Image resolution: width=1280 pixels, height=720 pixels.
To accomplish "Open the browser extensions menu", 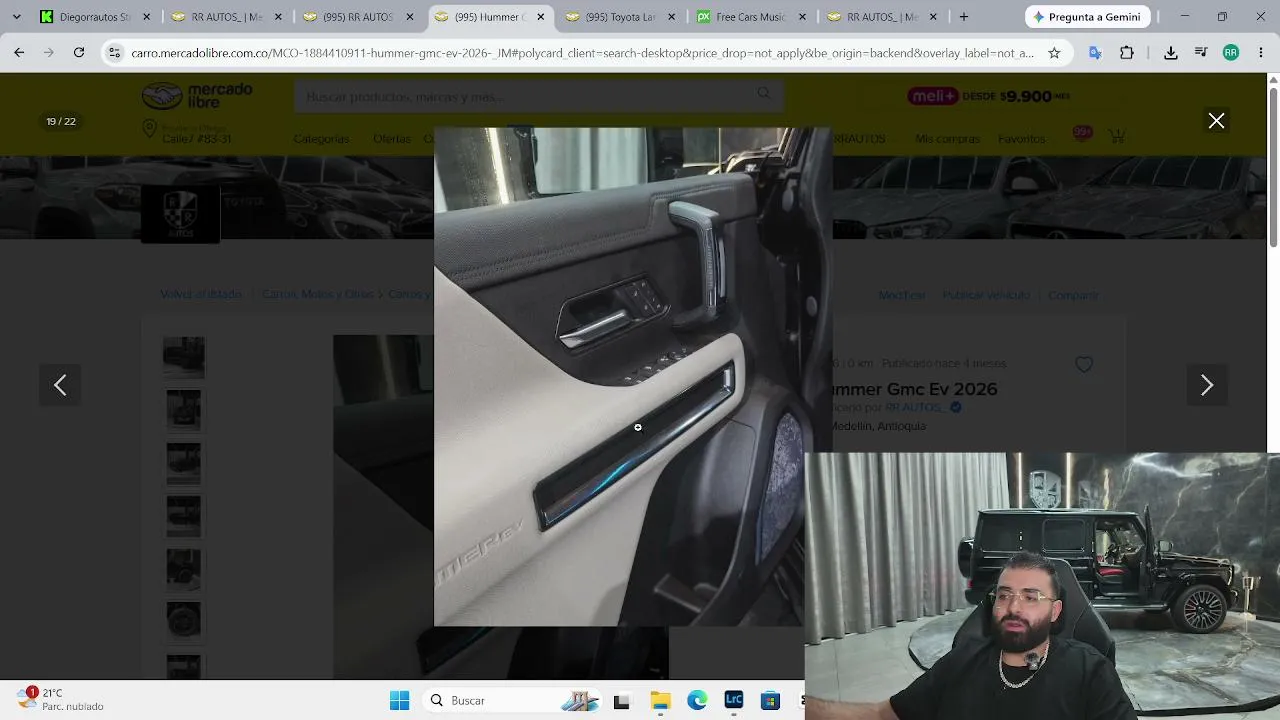I will tap(1127, 53).
